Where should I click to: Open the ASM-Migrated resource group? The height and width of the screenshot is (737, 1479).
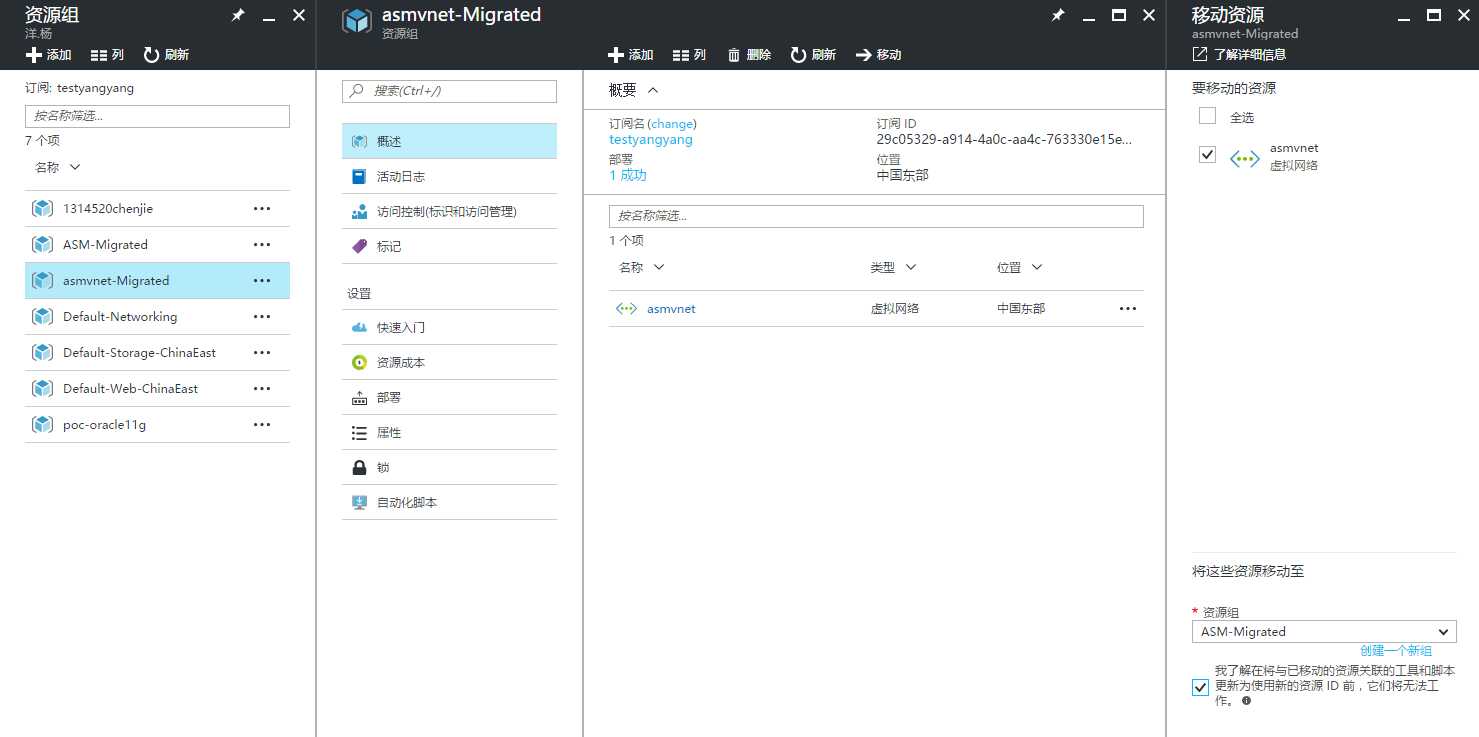point(105,245)
